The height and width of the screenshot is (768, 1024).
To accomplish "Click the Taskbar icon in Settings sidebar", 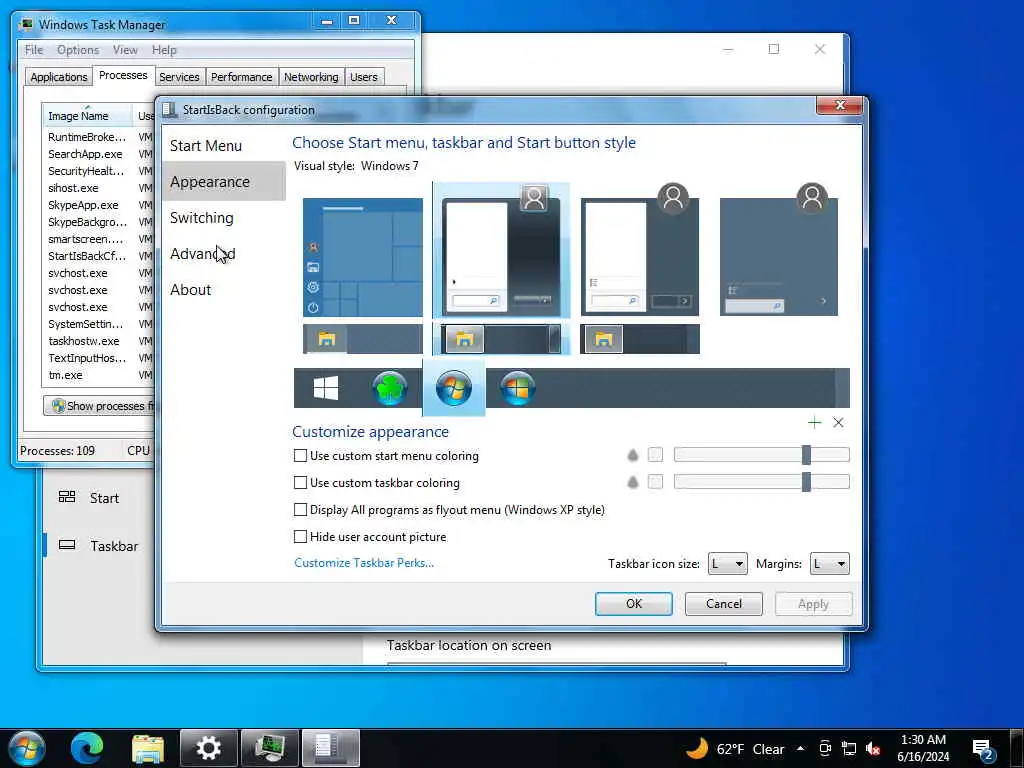I will tap(67, 545).
